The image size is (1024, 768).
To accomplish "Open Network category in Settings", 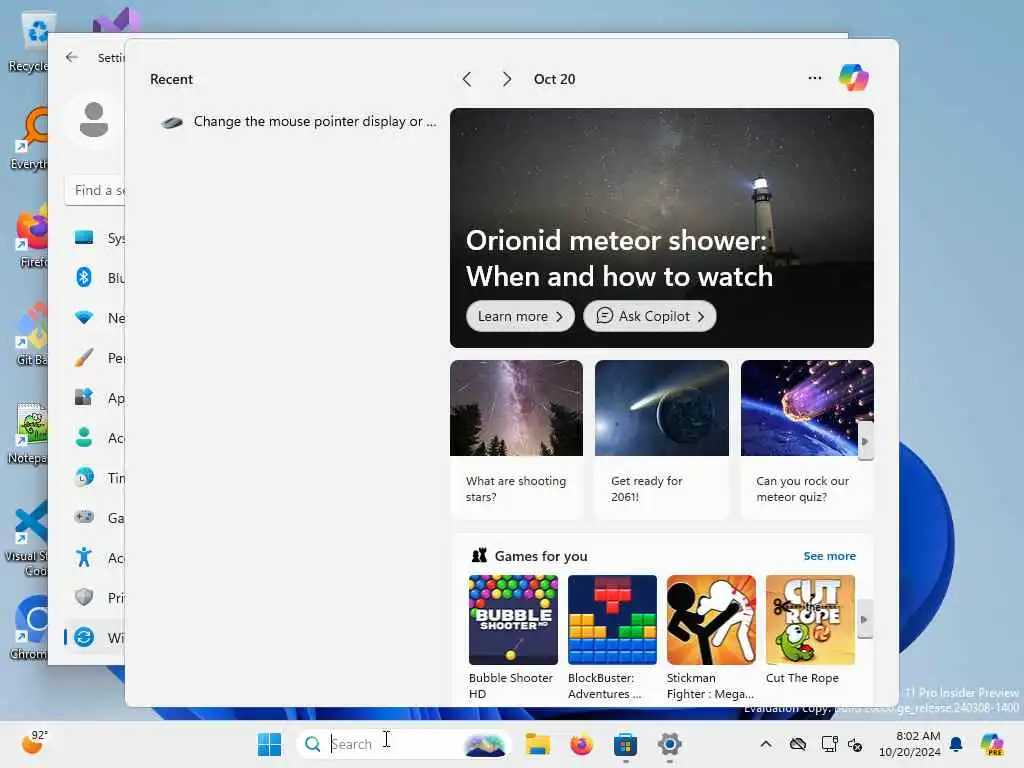I will click(95, 317).
